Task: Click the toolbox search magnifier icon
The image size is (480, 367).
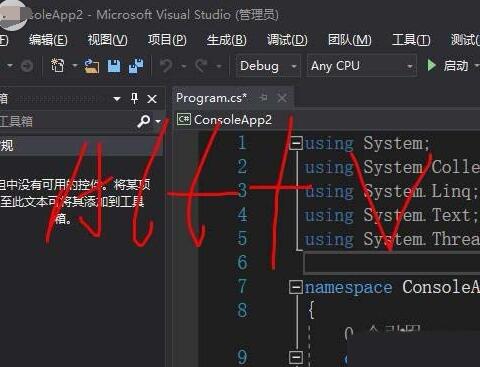Action: [144, 121]
